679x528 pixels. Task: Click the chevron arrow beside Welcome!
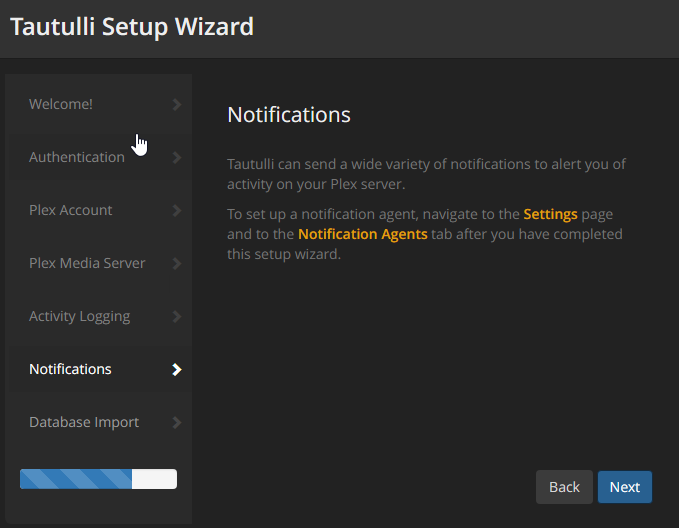pos(177,104)
